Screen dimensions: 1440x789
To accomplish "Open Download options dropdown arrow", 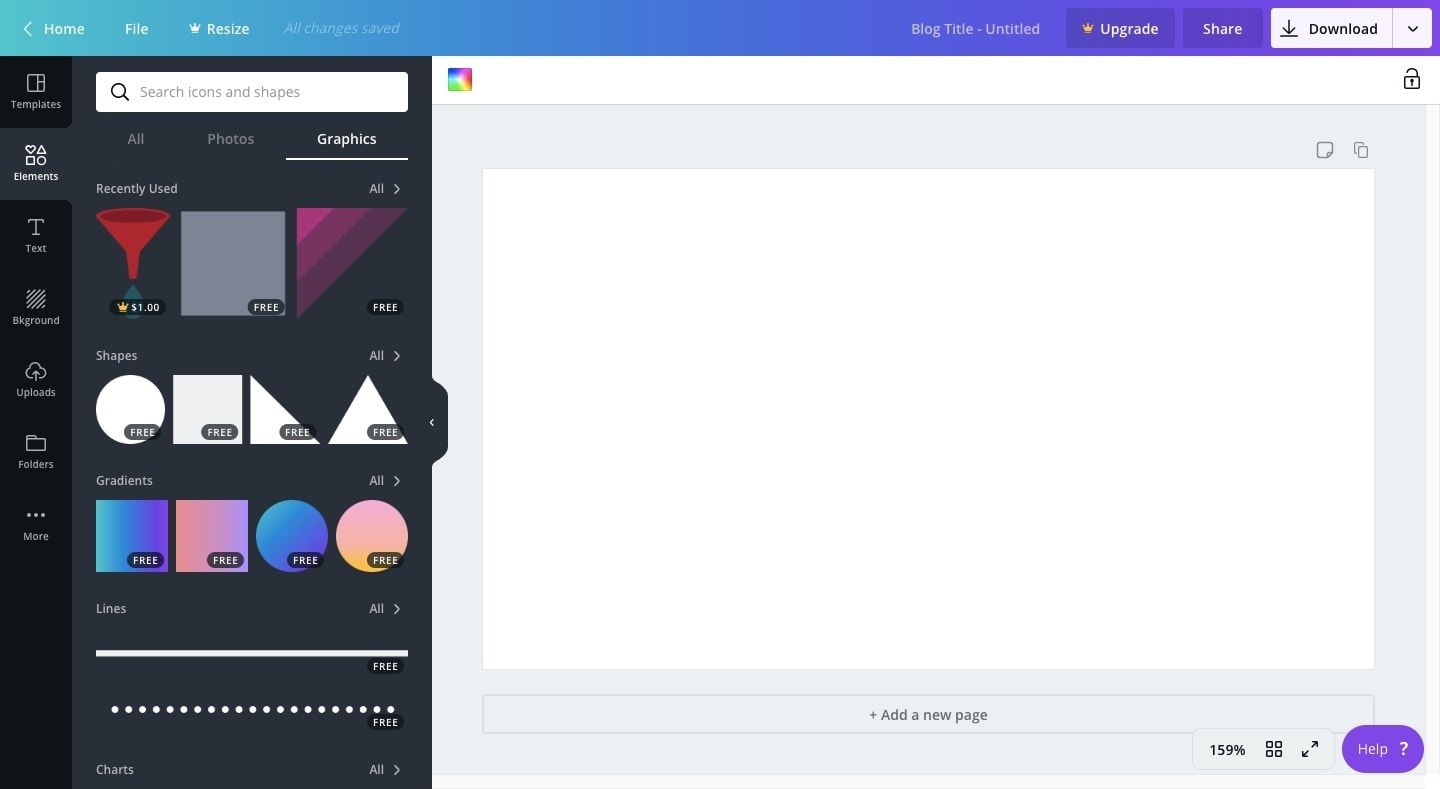I will (x=1413, y=28).
